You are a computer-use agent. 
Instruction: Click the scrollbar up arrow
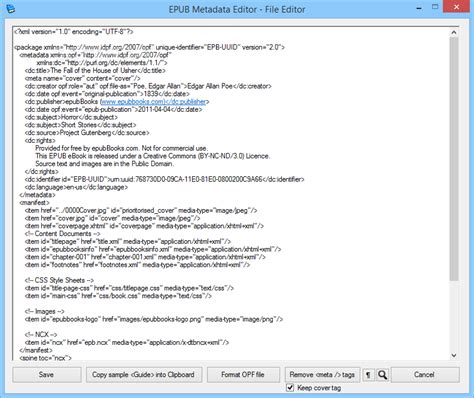click(x=453, y=32)
